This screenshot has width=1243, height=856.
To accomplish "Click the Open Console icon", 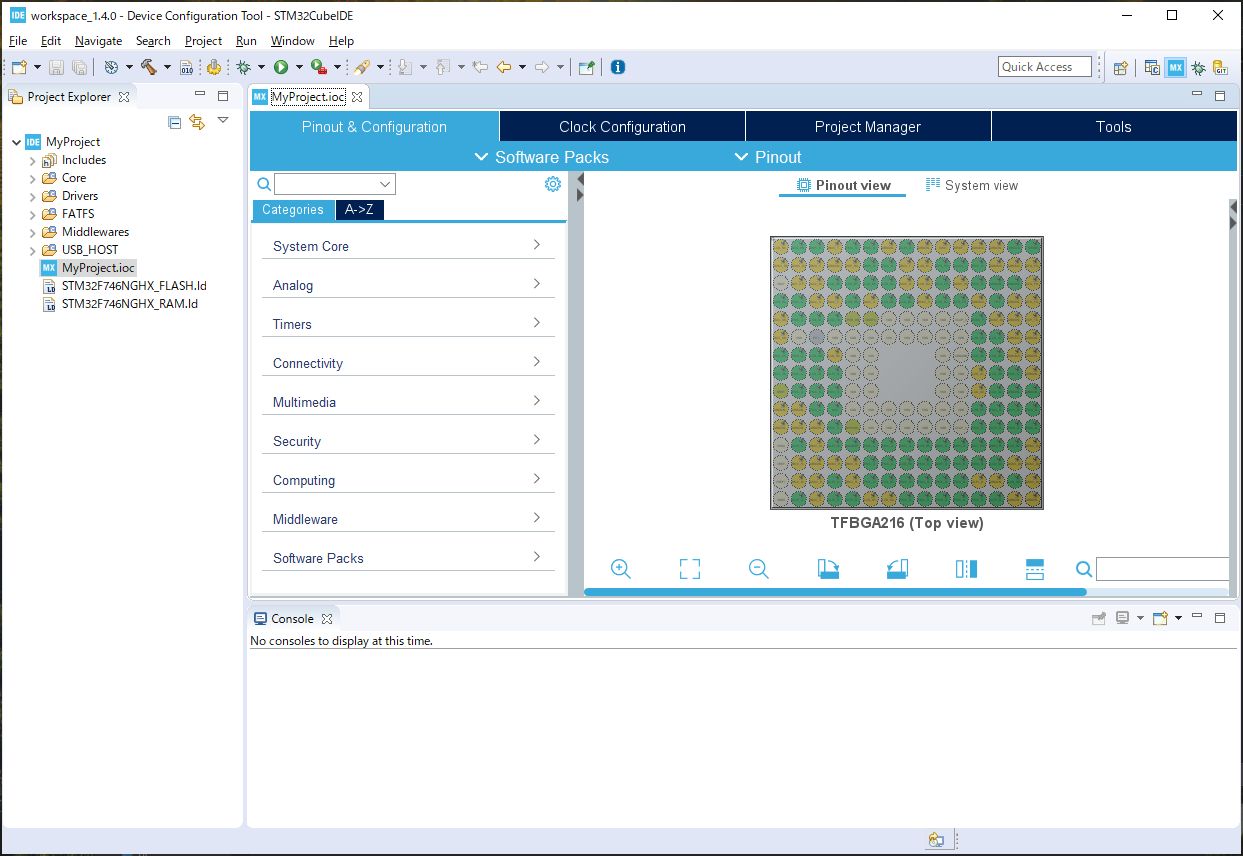I will (1160, 618).
